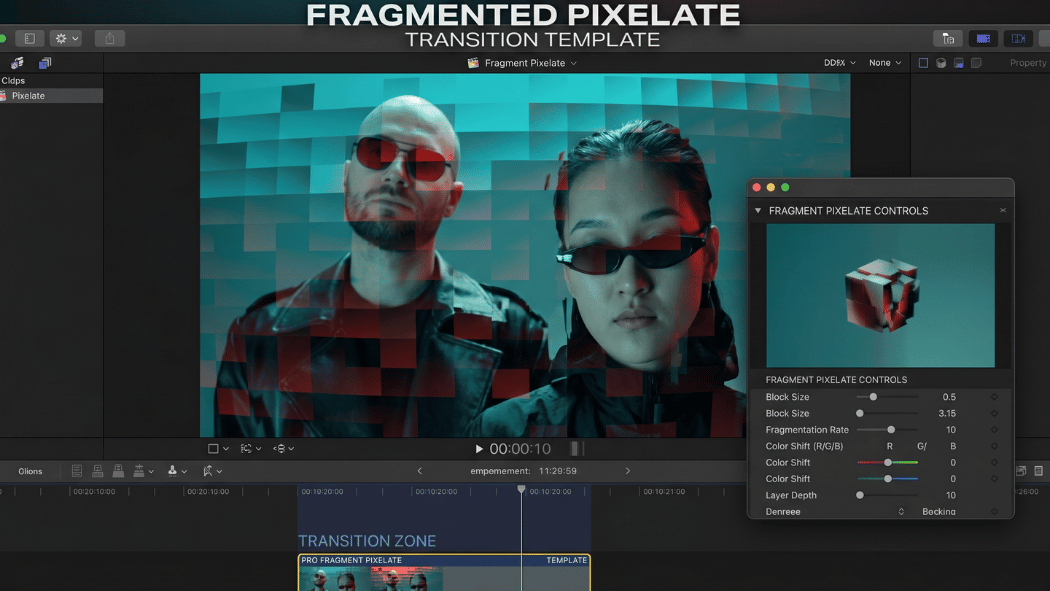This screenshot has height=591, width=1050.
Task: Toggle keyframe diamond for first Block Size
Action: point(994,397)
